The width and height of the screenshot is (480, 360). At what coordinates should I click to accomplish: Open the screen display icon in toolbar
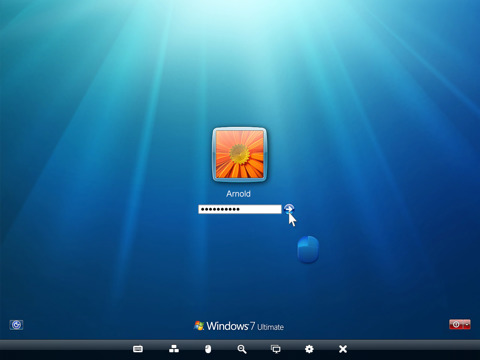(276, 349)
